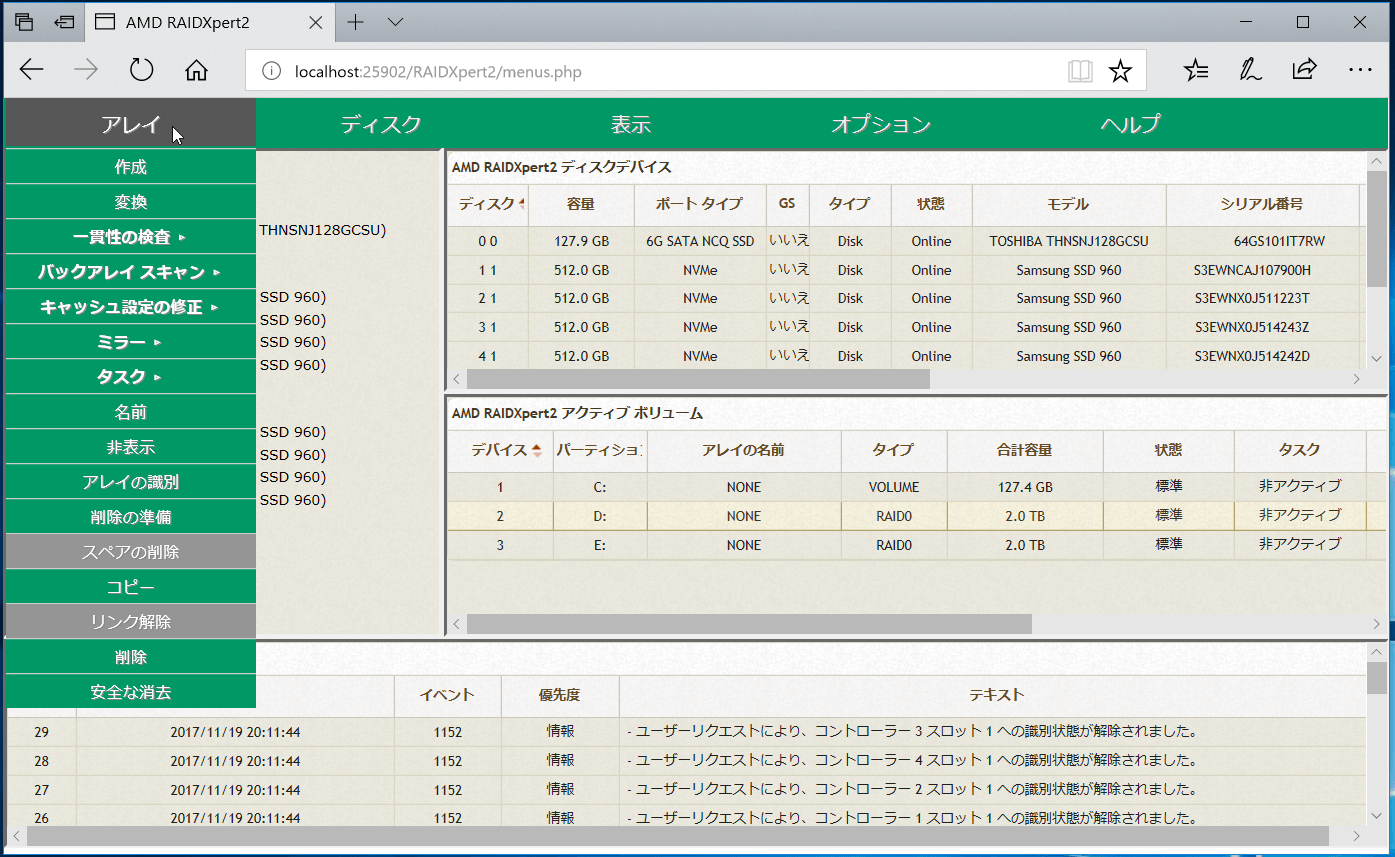Image resolution: width=1395 pixels, height=857 pixels.
Task: Choose 削除 menu entry
Action: (x=131, y=657)
